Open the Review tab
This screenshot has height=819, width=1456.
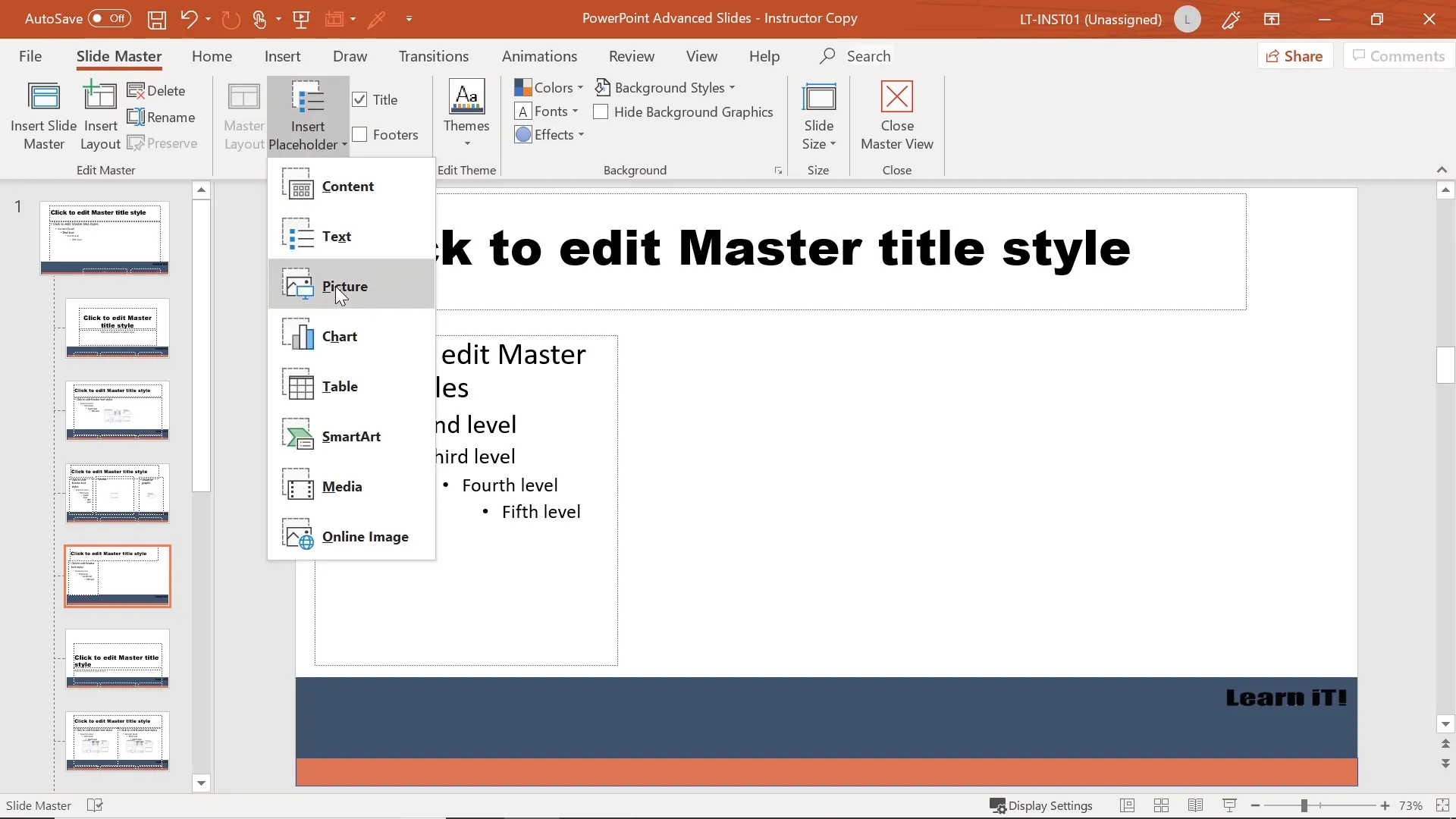631,56
